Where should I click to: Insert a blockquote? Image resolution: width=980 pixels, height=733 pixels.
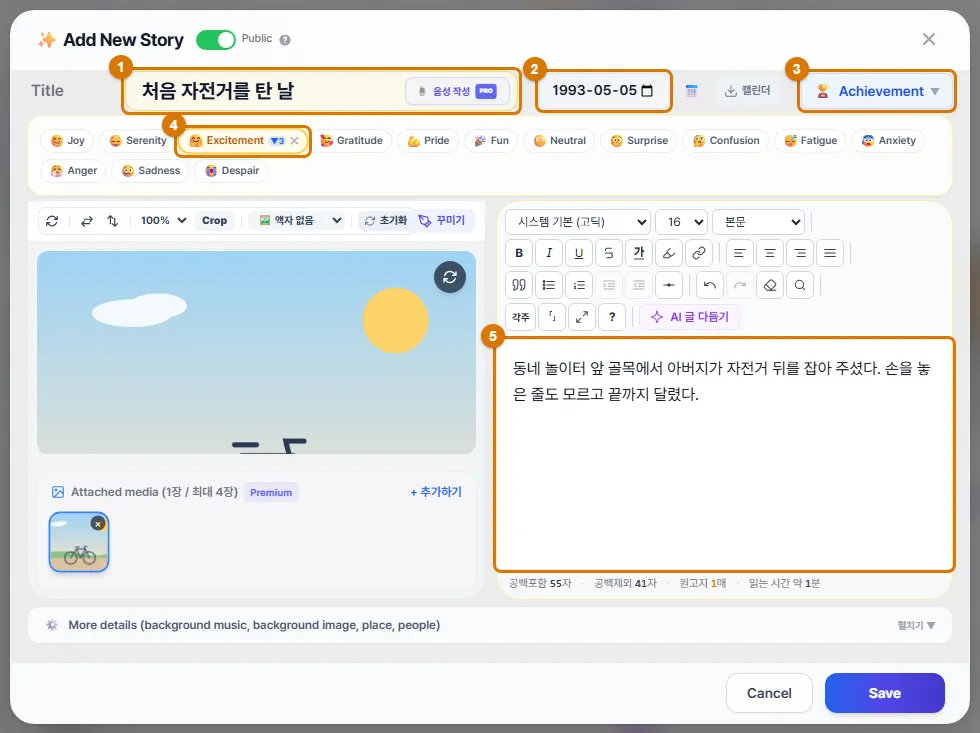(519, 285)
